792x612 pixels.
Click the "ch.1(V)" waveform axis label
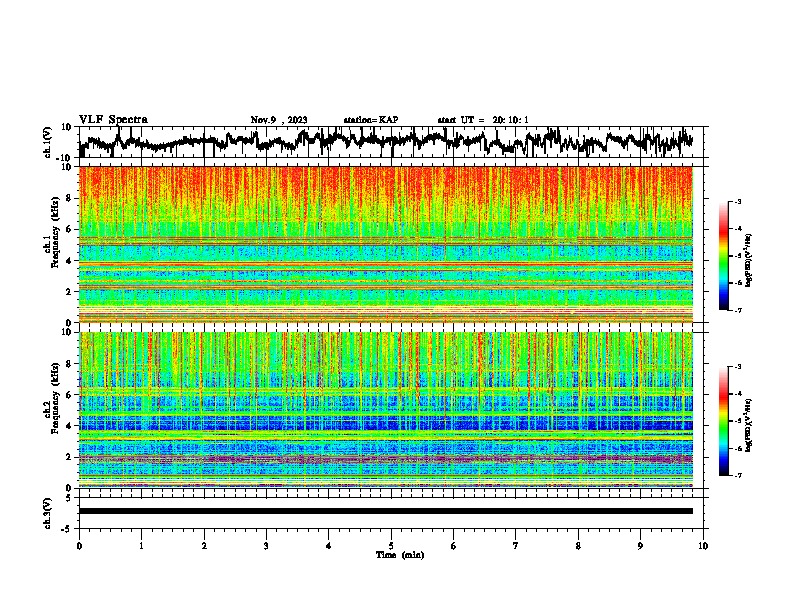pos(48,142)
